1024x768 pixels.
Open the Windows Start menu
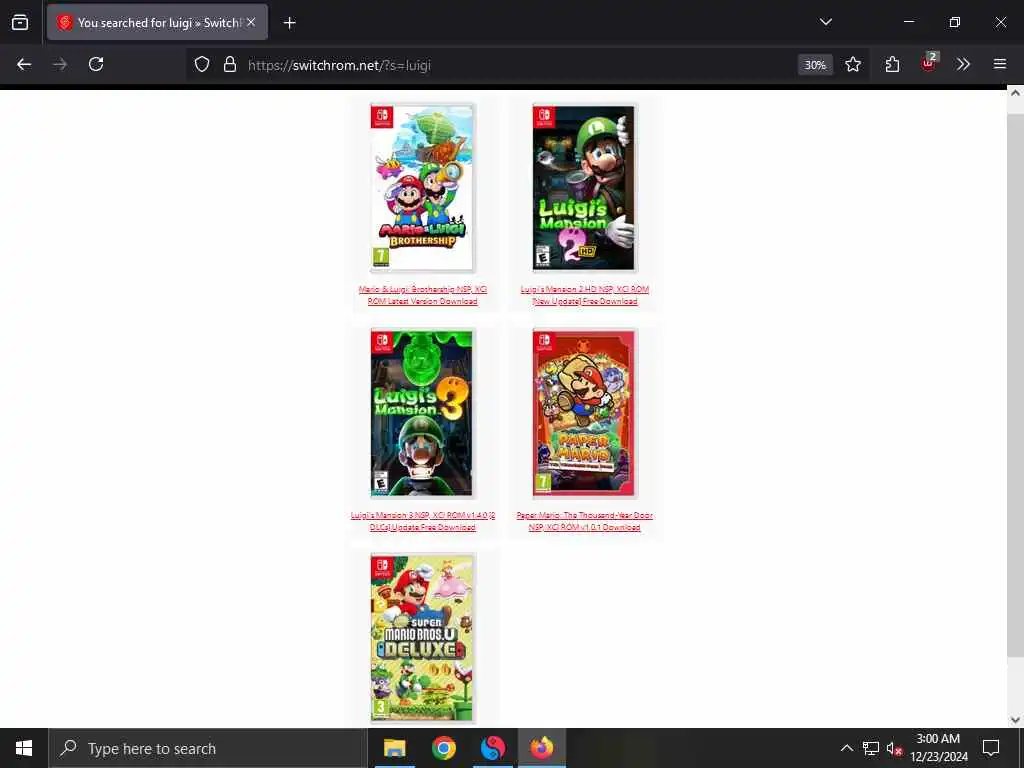(x=24, y=748)
